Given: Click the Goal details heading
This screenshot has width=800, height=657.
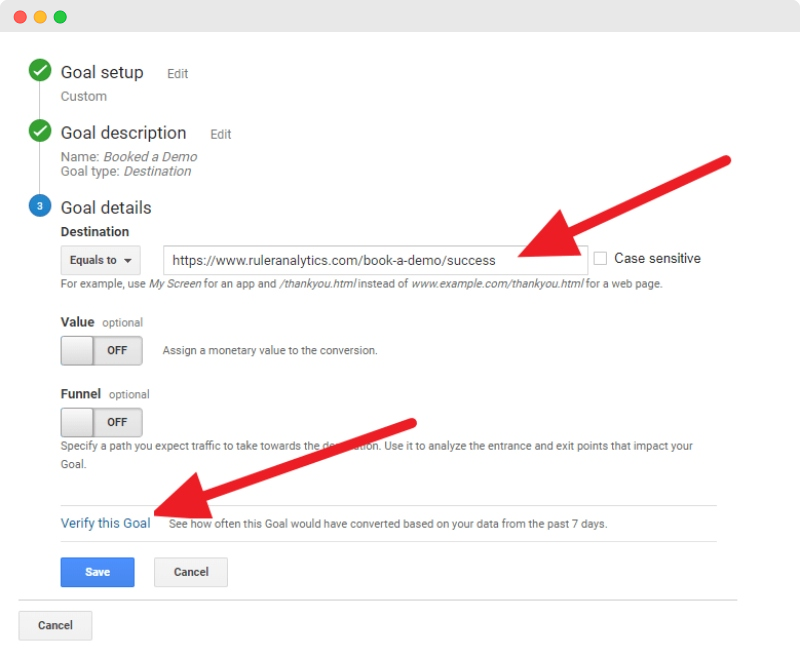Looking at the screenshot, I should pos(106,208).
